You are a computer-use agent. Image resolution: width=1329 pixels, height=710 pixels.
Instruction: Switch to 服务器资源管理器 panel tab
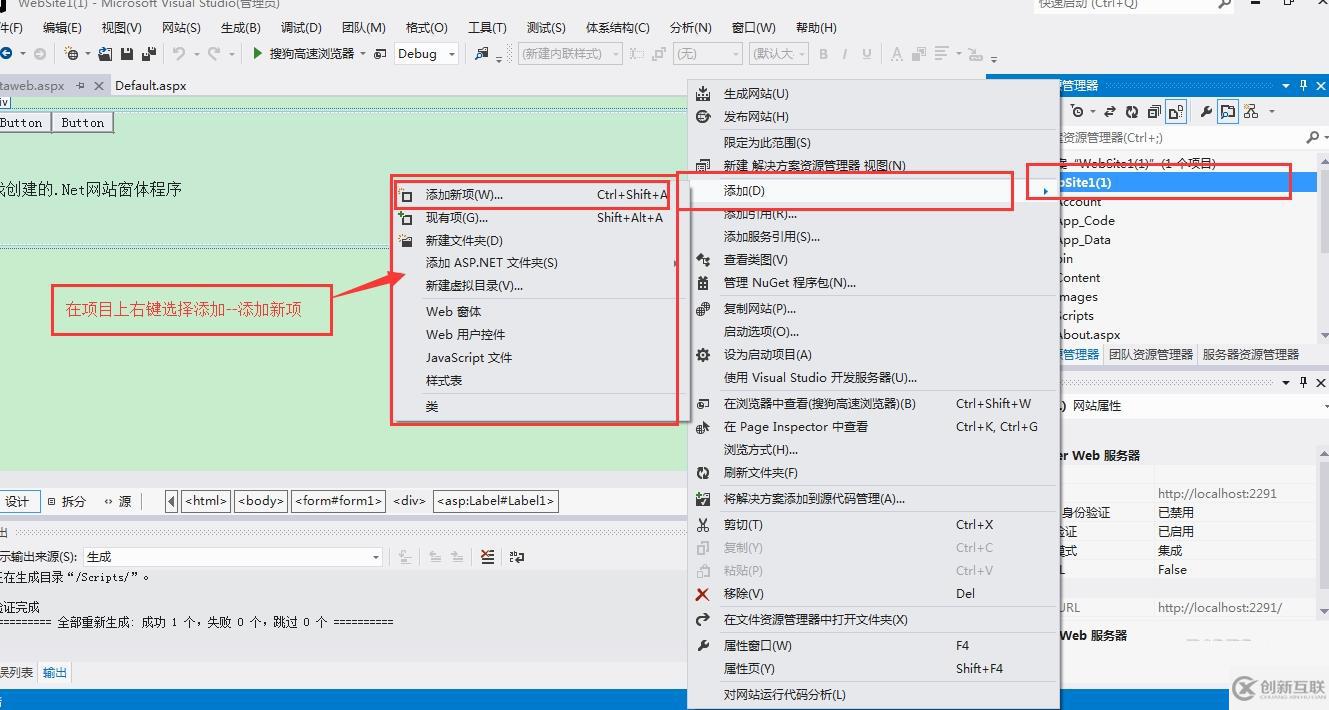1251,354
